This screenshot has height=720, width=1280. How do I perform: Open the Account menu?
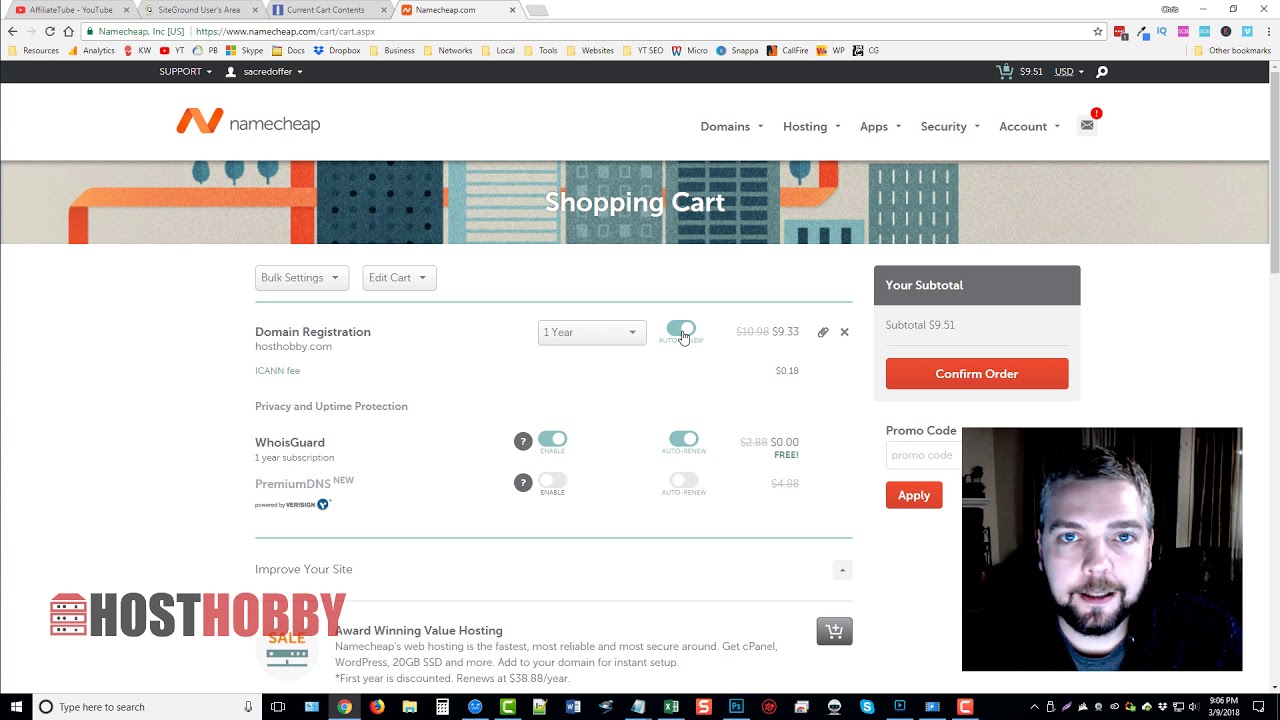[x=1029, y=127]
